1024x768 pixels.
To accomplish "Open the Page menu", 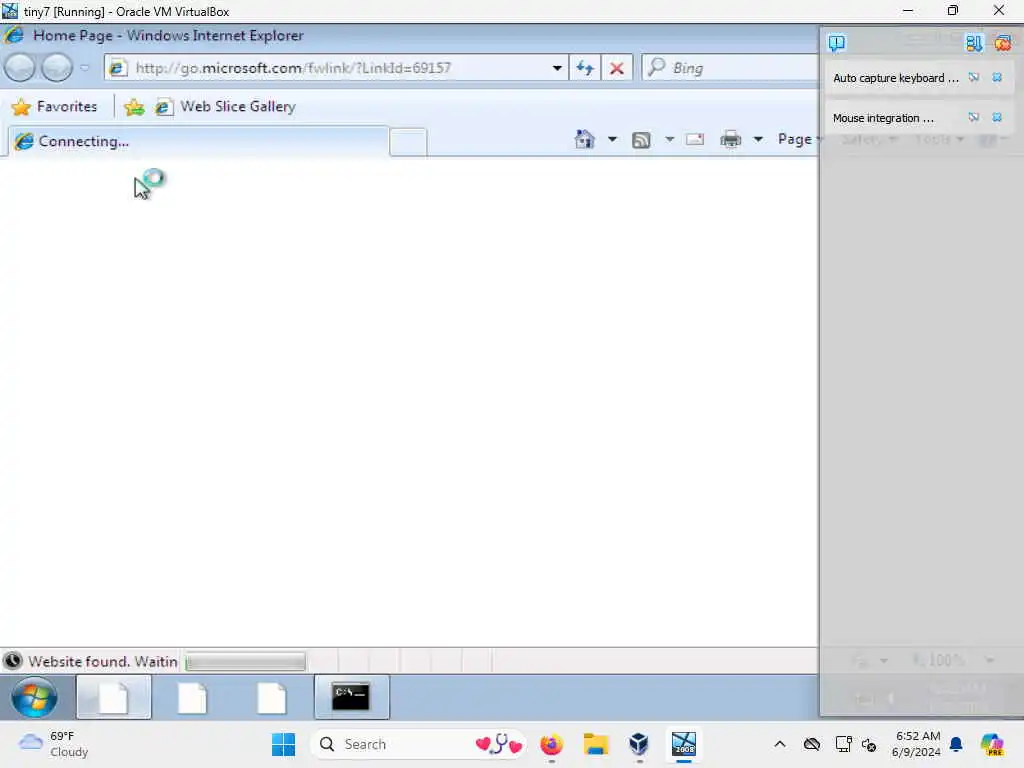I will point(798,139).
